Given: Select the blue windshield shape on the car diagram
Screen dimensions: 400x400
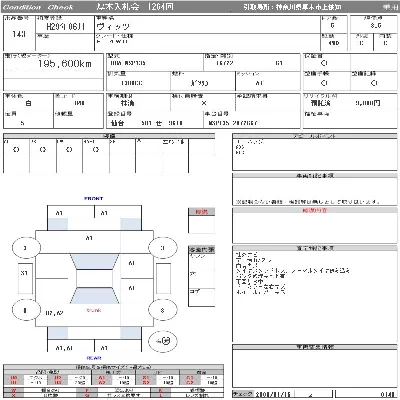Looking at the screenshot, I should (94, 262).
